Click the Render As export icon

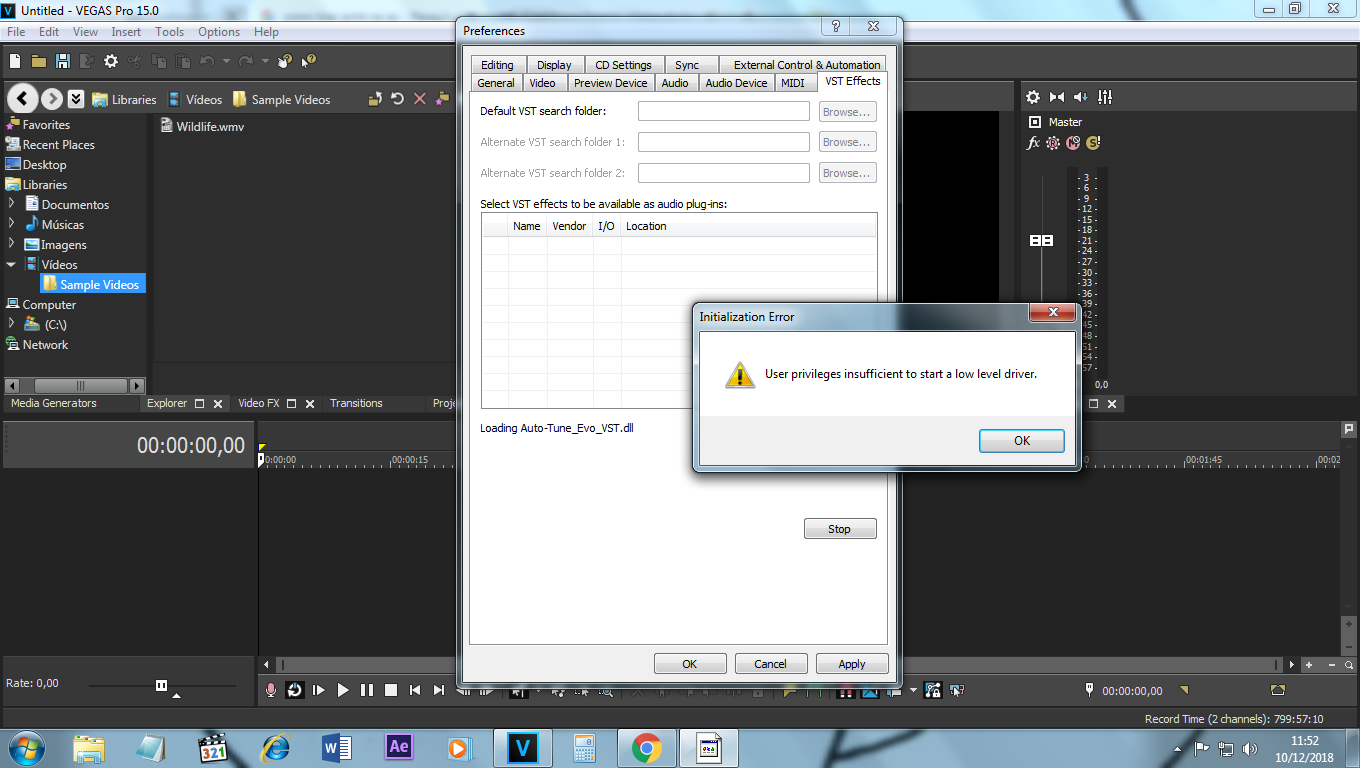[x=87, y=61]
